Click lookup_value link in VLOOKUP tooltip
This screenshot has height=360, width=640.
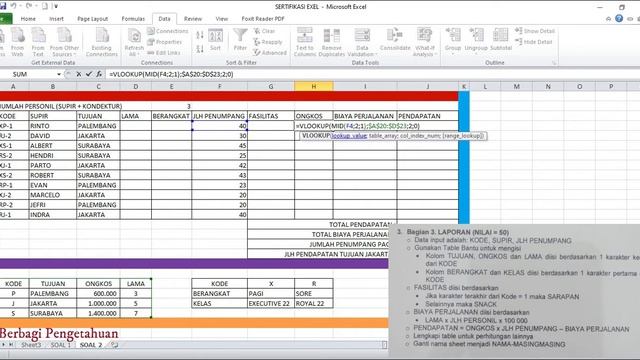349,136
